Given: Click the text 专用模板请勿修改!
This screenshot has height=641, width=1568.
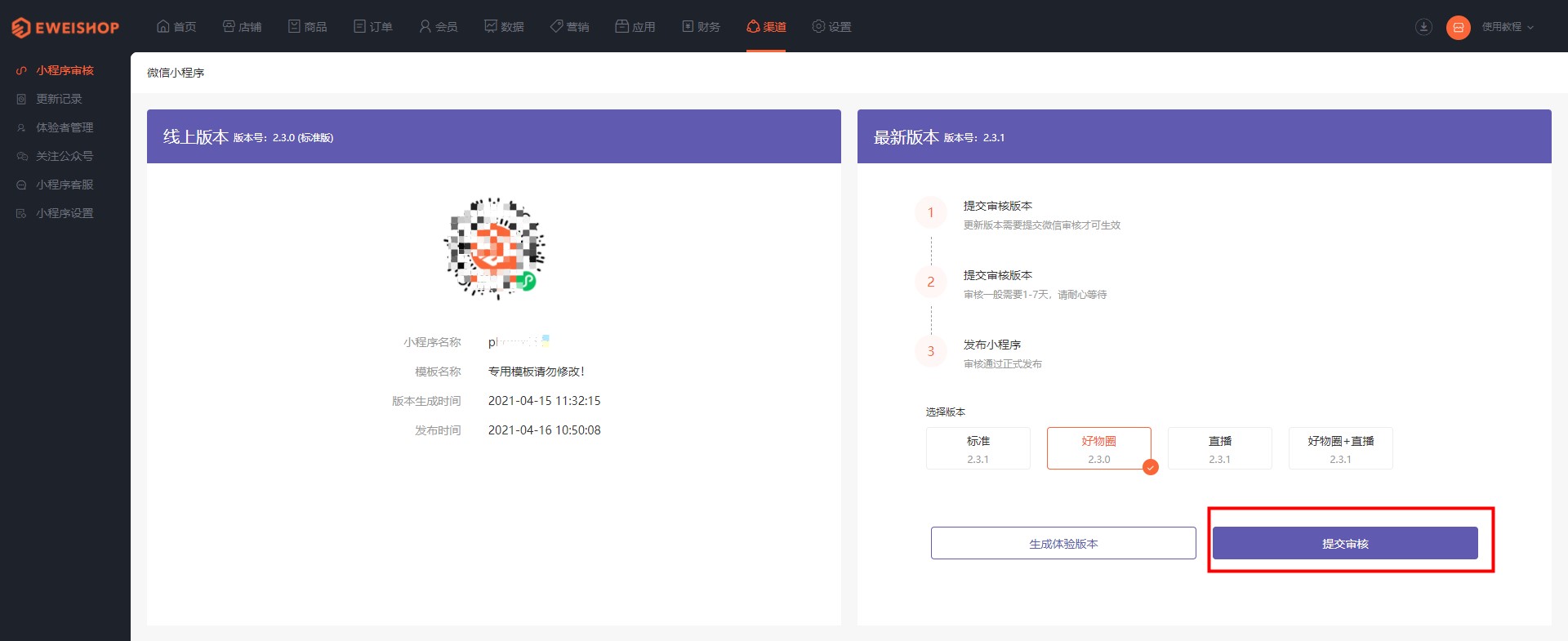Looking at the screenshot, I should click(537, 372).
